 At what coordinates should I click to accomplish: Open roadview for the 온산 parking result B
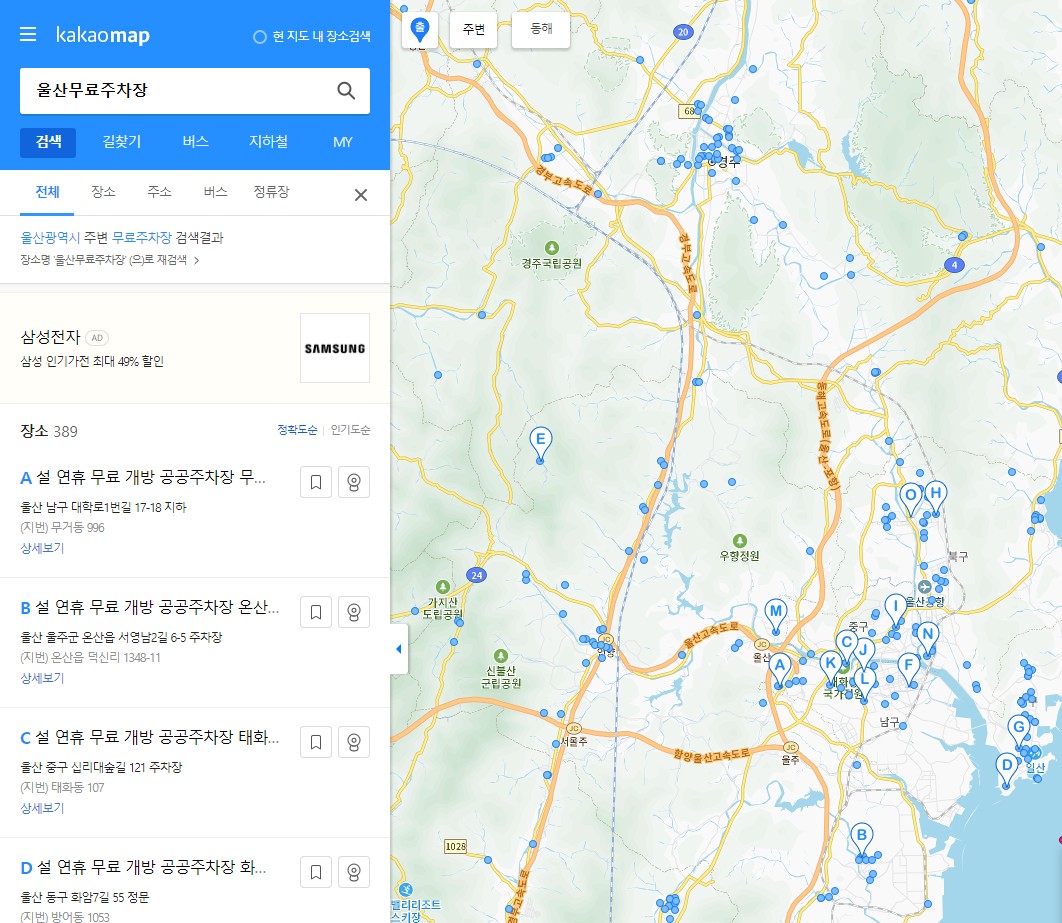click(x=353, y=611)
